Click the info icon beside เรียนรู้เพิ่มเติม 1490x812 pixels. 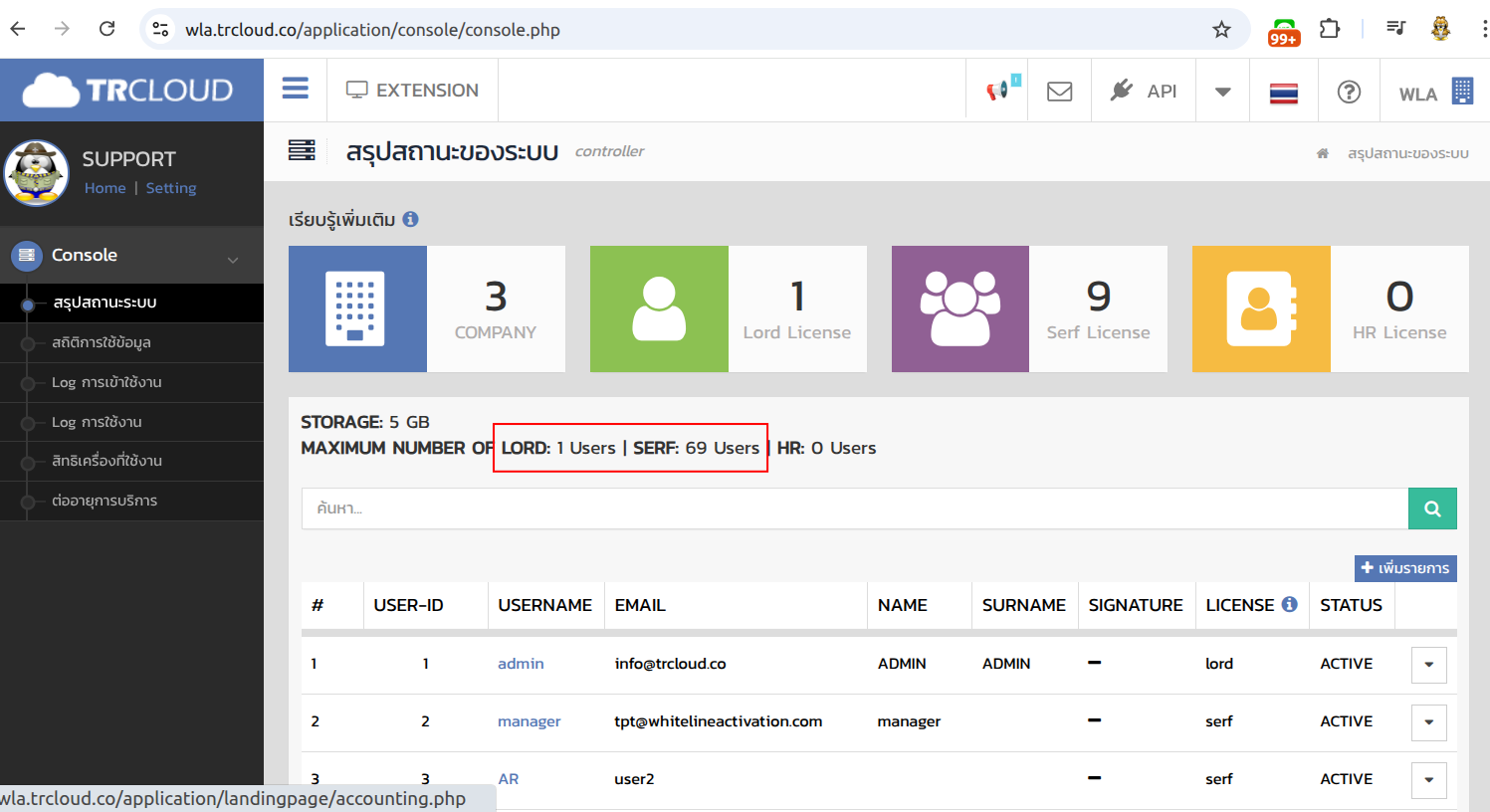pos(410,219)
